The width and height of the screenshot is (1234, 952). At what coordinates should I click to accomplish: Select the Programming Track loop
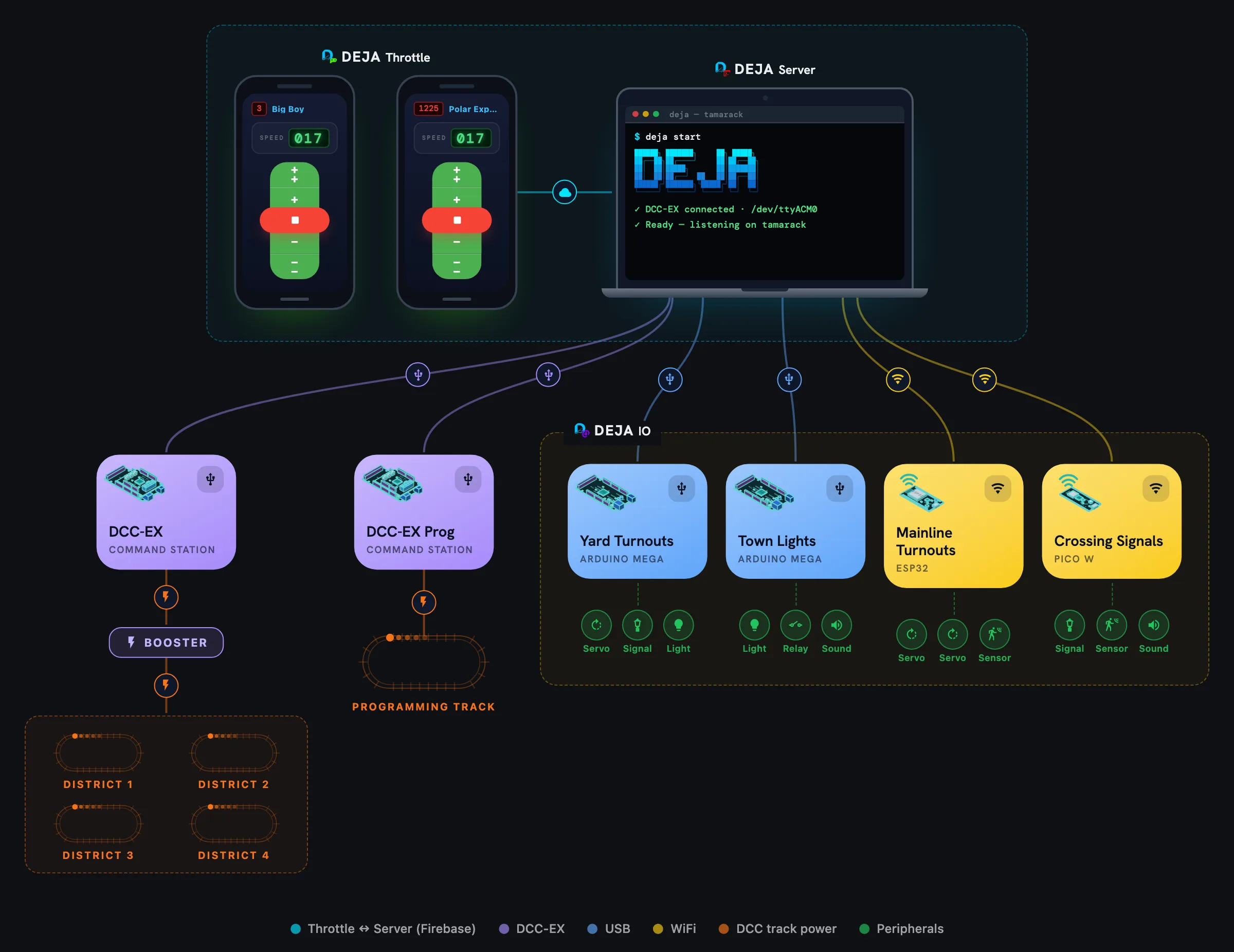tap(424, 662)
